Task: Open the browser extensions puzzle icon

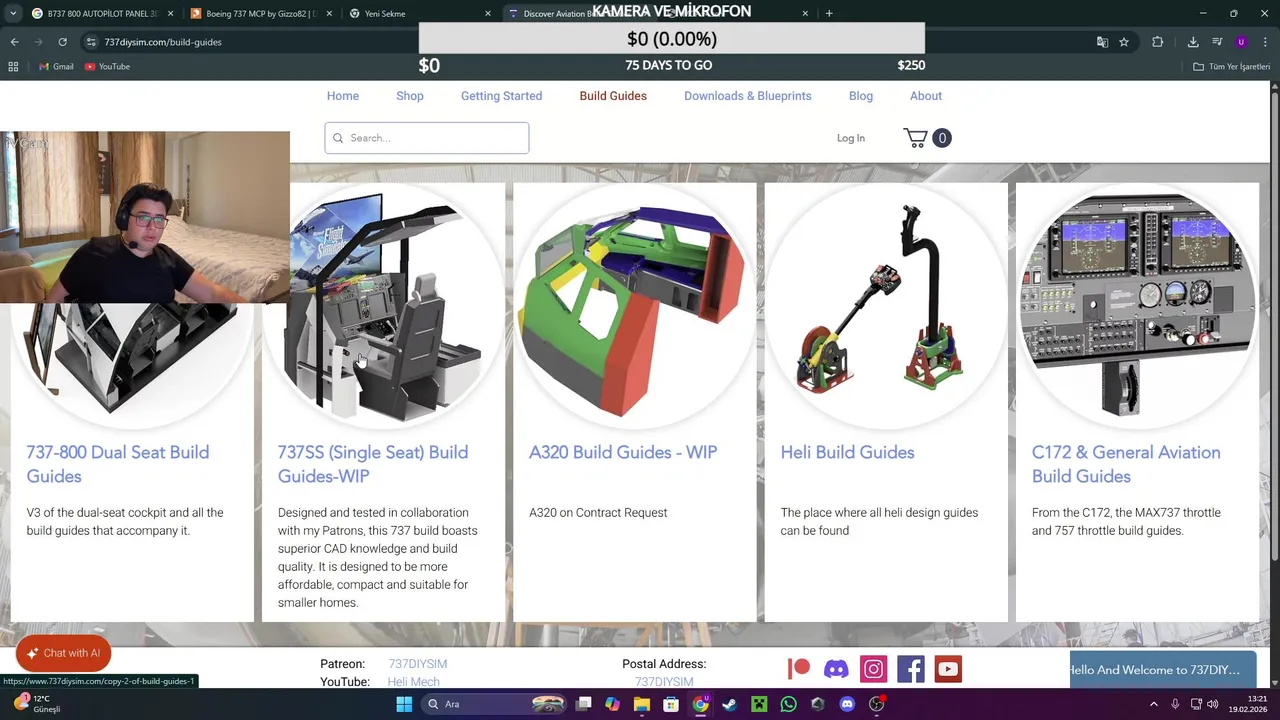Action: tap(1158, 42)
